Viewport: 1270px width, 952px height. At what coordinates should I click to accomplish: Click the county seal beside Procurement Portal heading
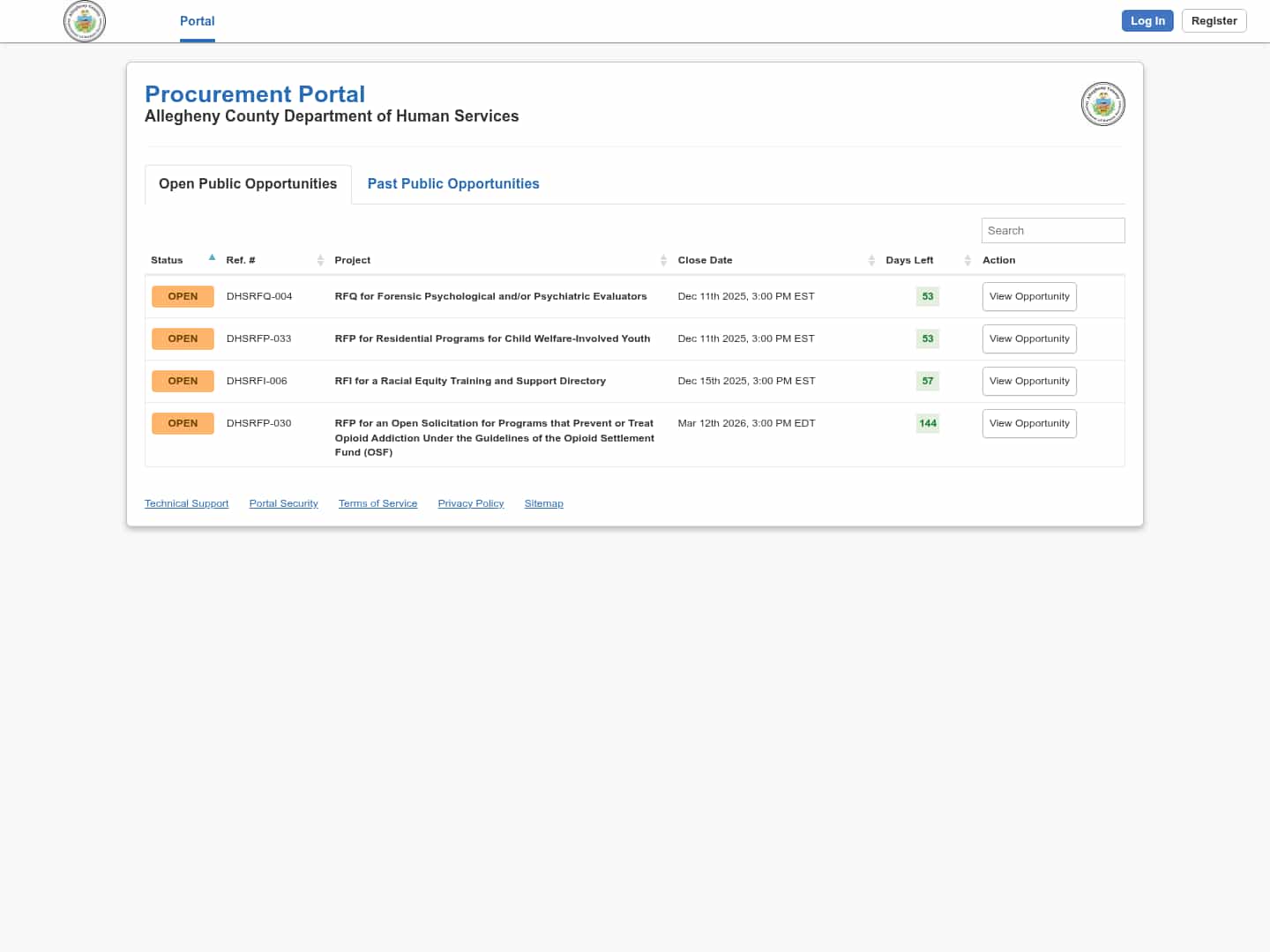coord(1102,104)
